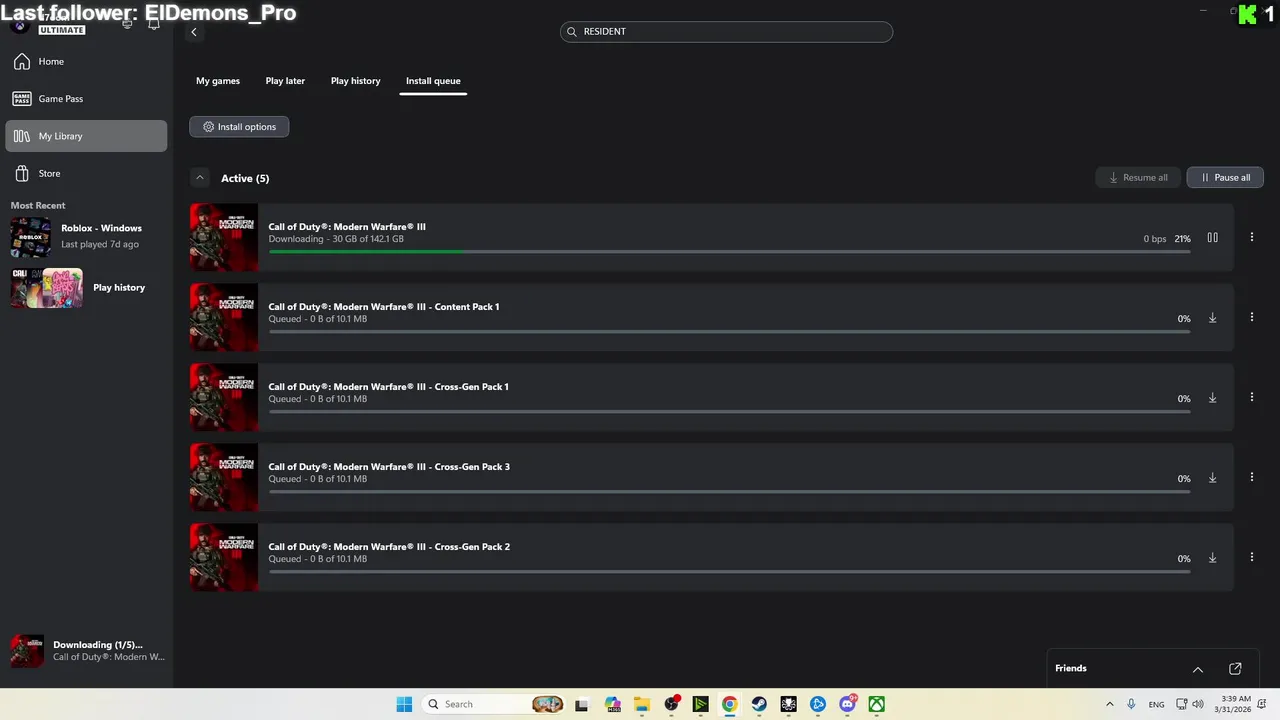Open the Downloading (1/5) status item
The width and height of the screenshot is (1280, 720).
click(87, 651)
